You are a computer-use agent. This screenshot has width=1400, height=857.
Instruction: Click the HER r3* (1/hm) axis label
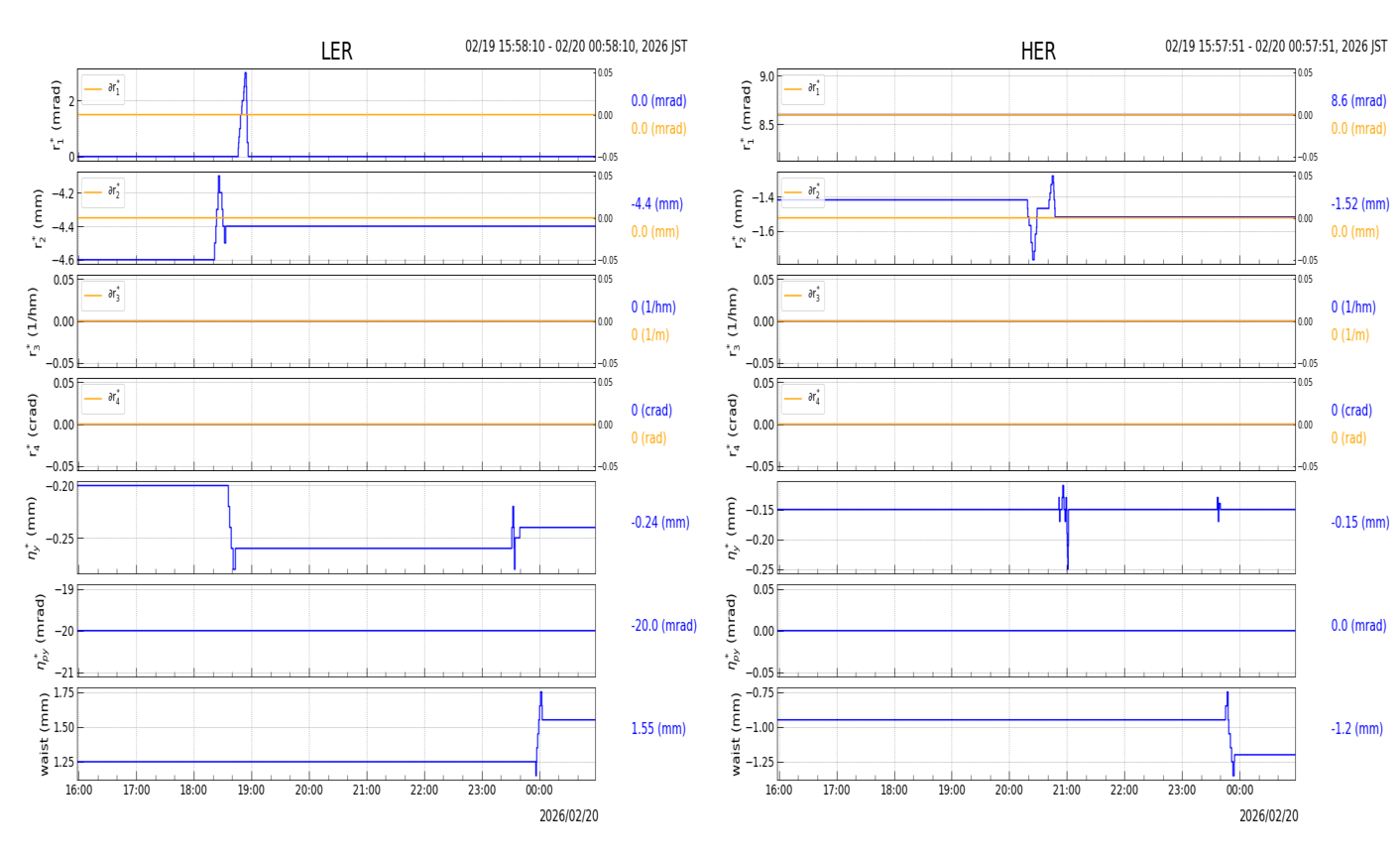(x=733, y=321)
